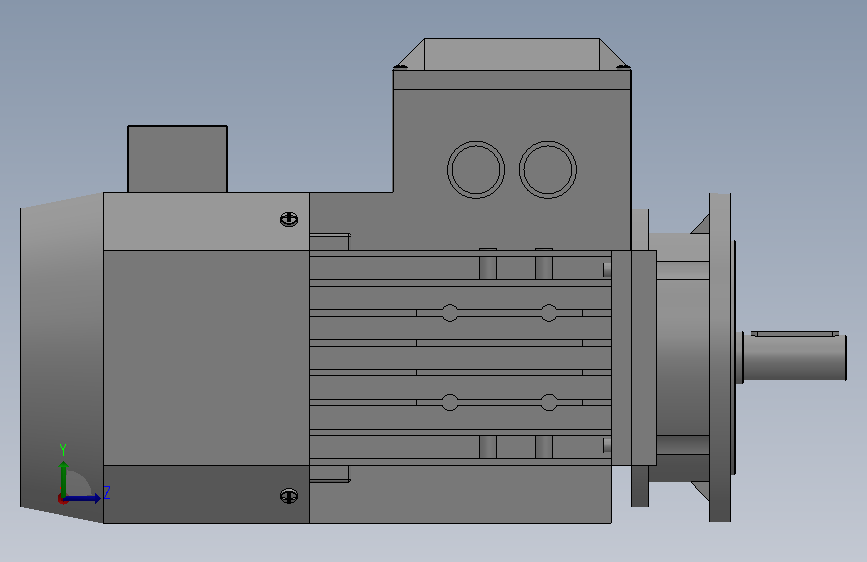This screenshot has height=562, width=867.
Task: Select the motor output shaft
Action: point(794,358)
